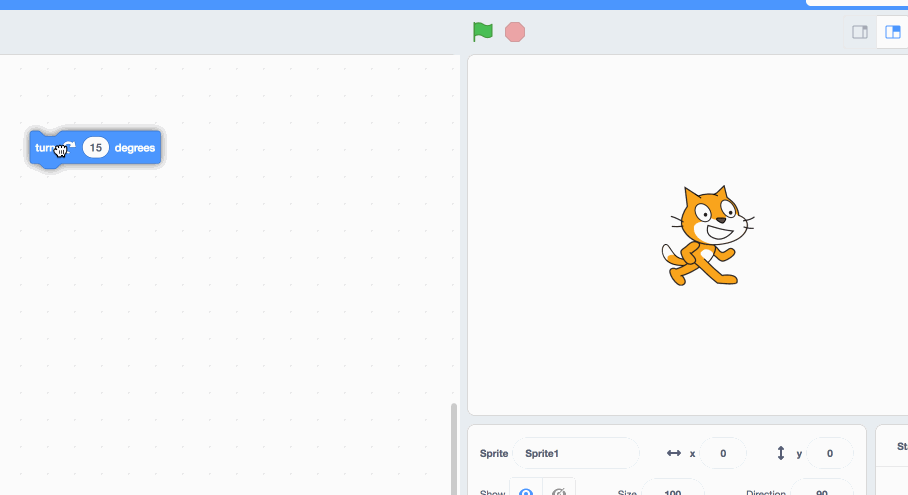This screenshot has width=908, height=495.
Task: Click the x position field
Action: (x=723, y=453)
